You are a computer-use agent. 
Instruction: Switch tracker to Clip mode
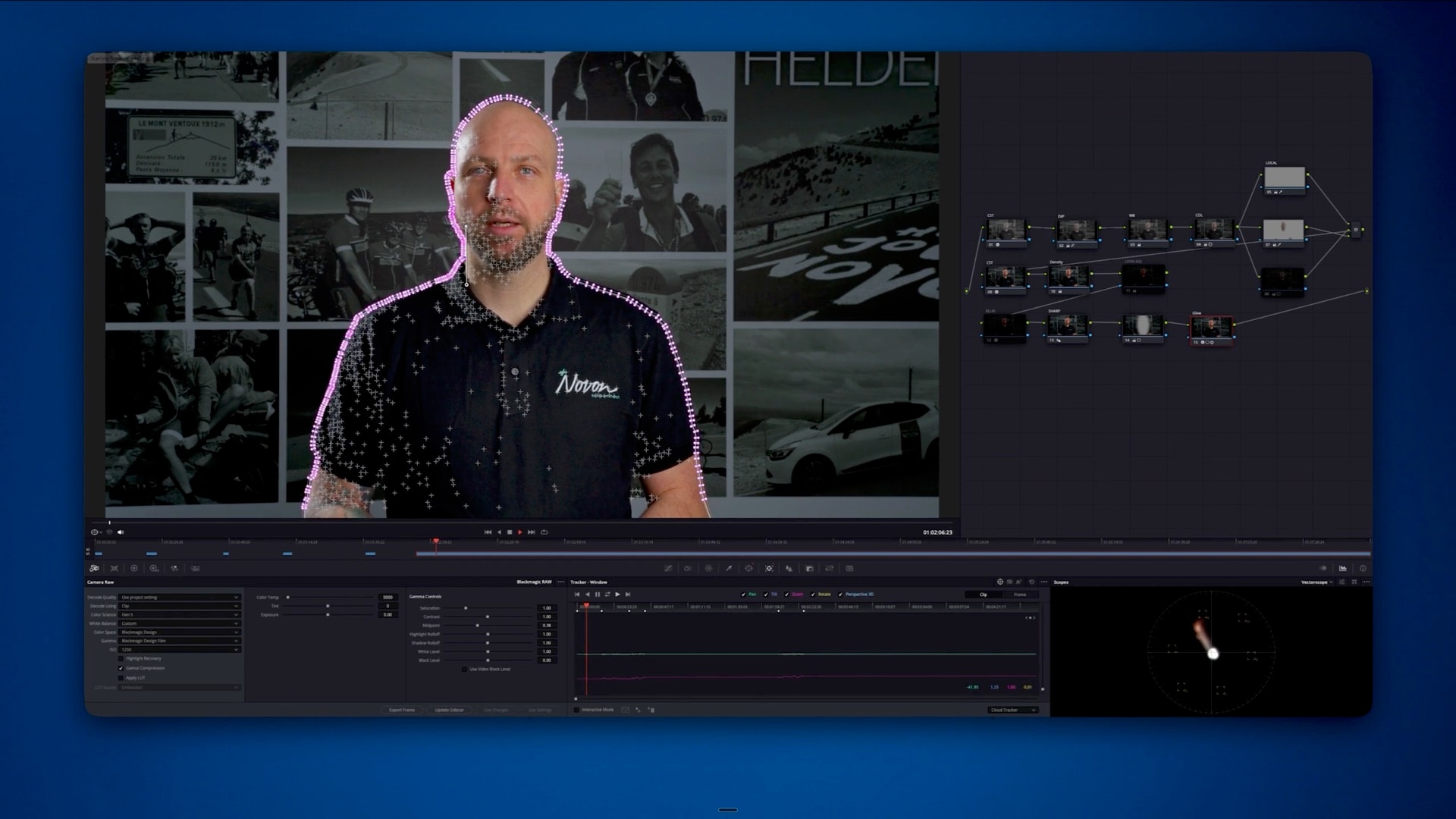tap(984, 595)
